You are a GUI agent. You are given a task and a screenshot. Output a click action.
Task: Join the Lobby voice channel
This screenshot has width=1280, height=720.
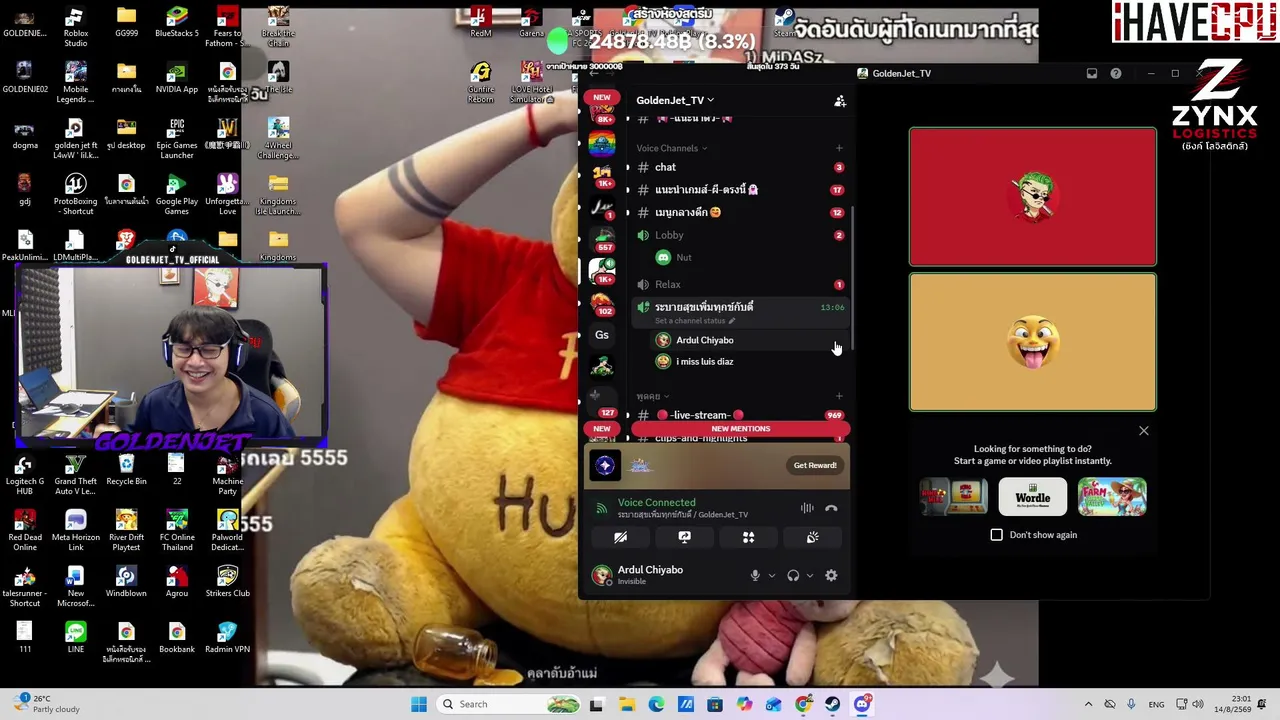740,235
